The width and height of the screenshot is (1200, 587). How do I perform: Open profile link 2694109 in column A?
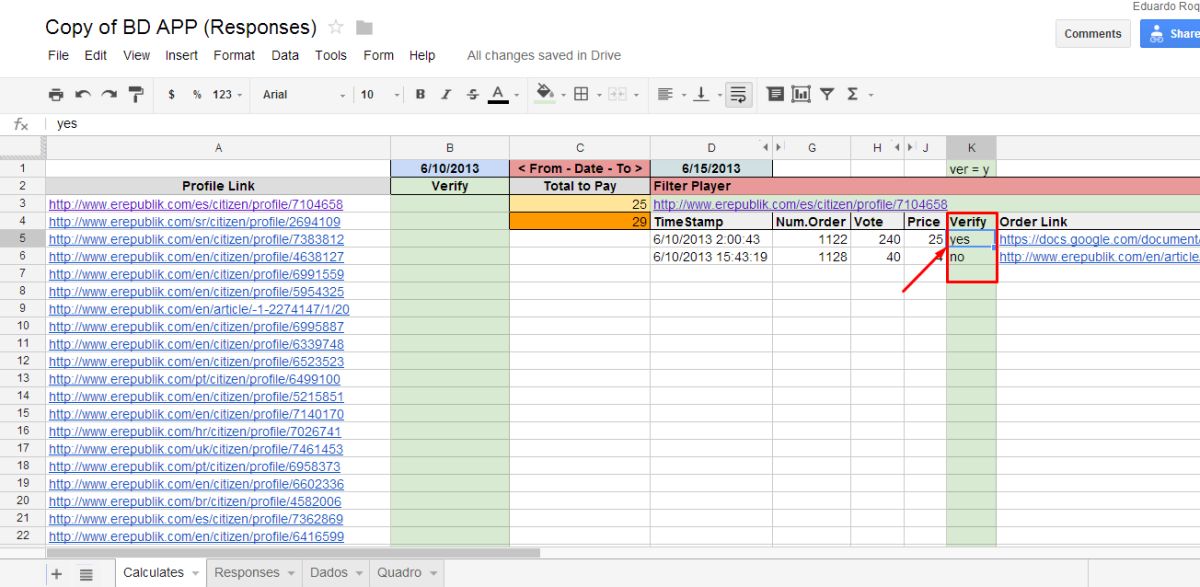point(194,222)
